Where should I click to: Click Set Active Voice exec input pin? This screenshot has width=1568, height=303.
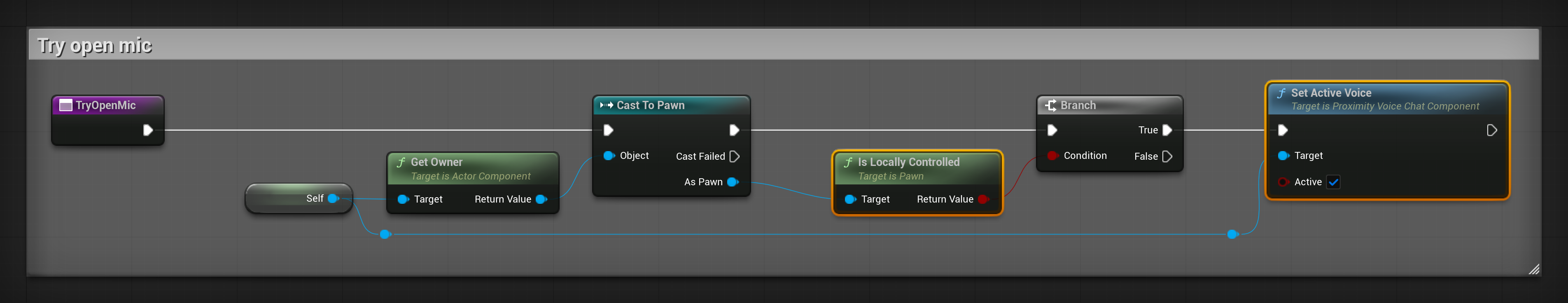click(1283, 130)
